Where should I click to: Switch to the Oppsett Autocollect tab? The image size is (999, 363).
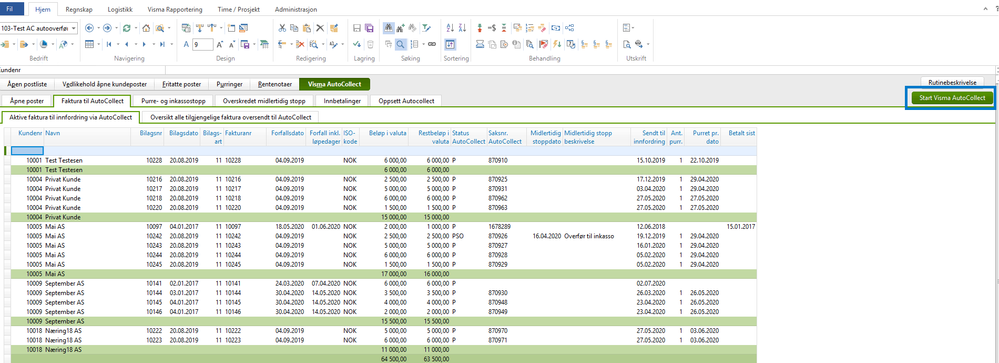coord(406,101)
